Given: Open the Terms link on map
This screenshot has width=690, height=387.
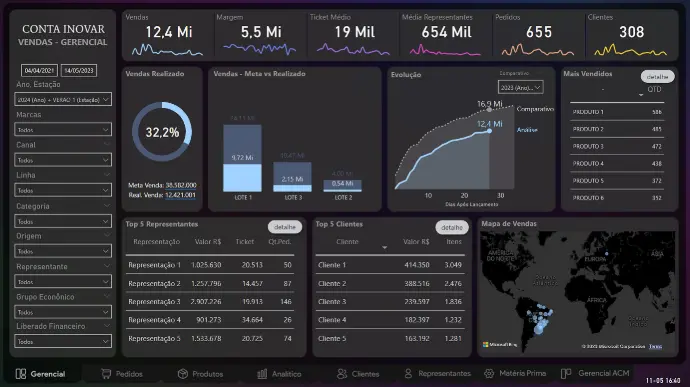Looking at the screenshot, I should coord(655,346).
